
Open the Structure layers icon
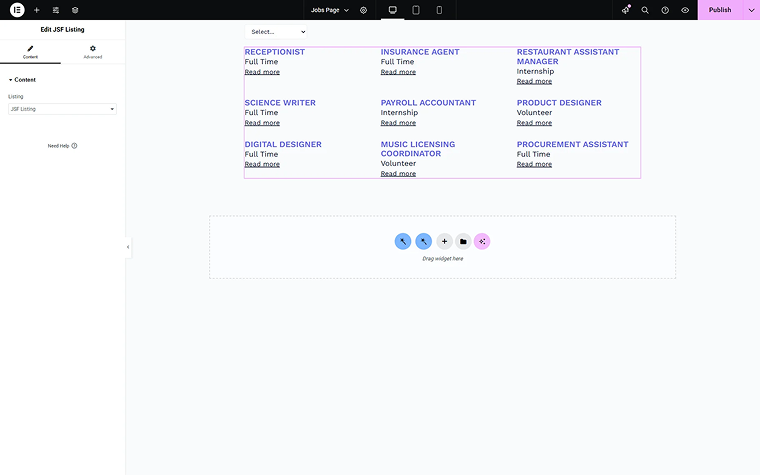coord(75,10)
